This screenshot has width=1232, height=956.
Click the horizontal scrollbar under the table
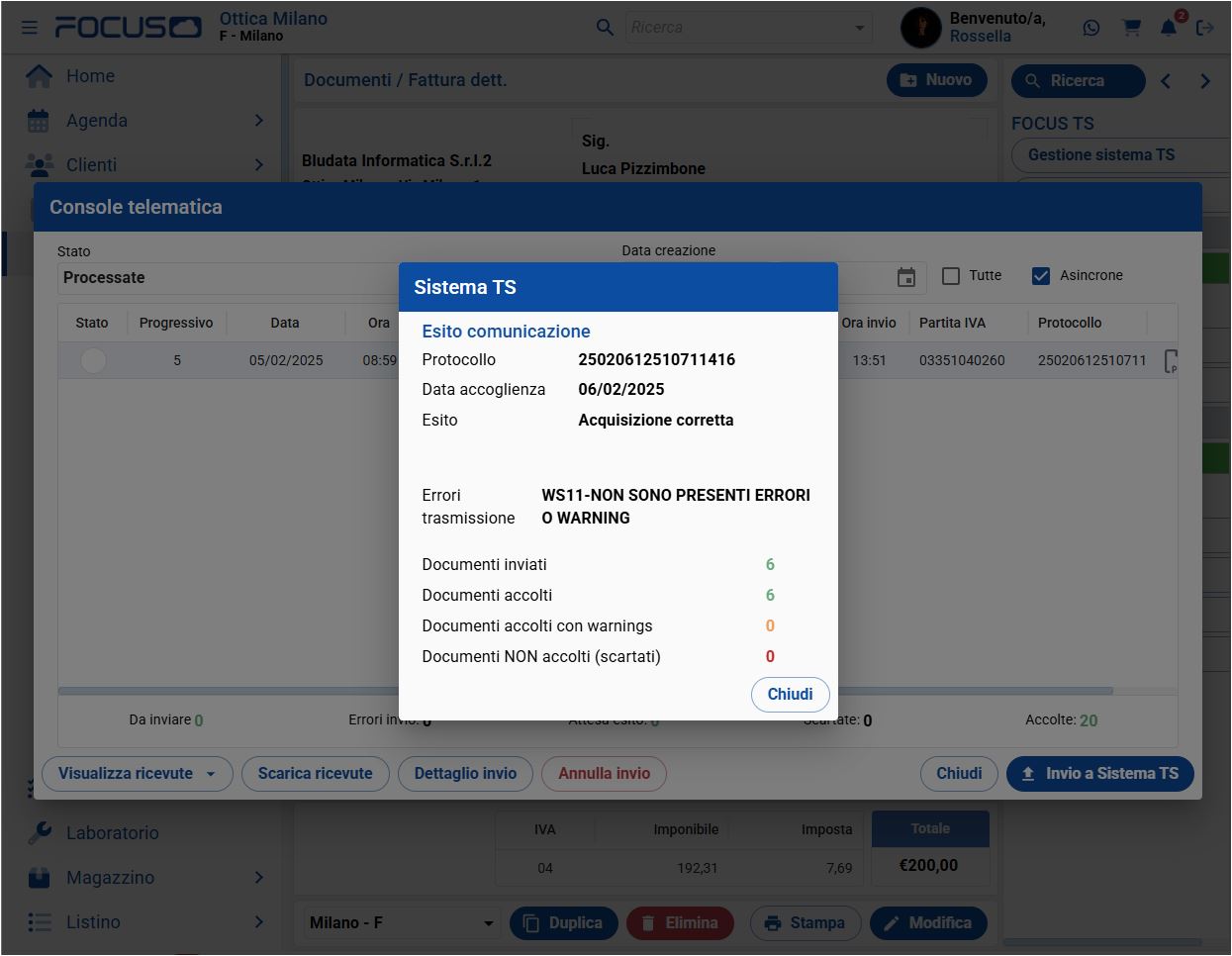coord(228,691)
